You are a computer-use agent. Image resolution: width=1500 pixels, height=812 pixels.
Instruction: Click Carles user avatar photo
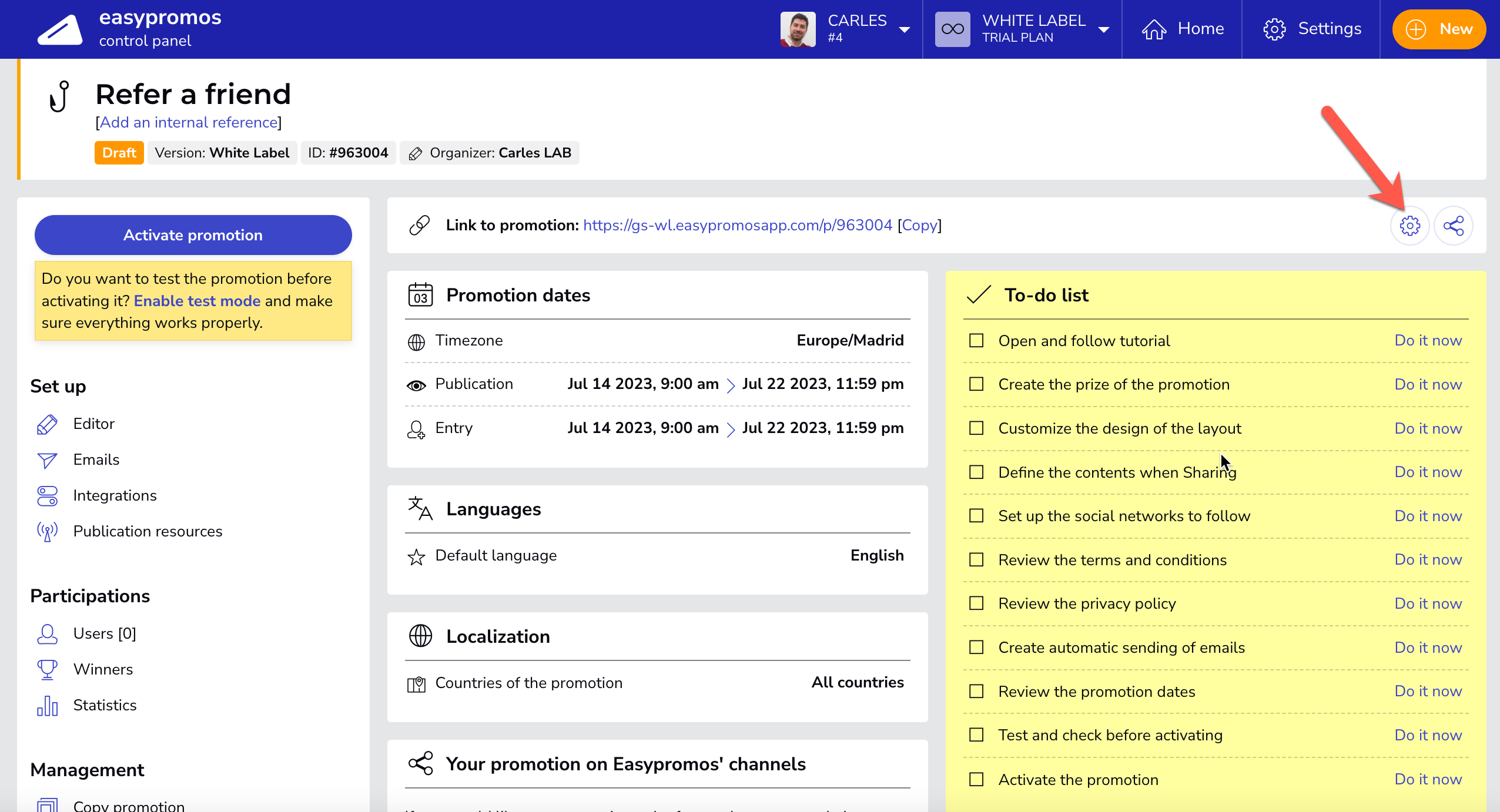click(x=798, y=29)
